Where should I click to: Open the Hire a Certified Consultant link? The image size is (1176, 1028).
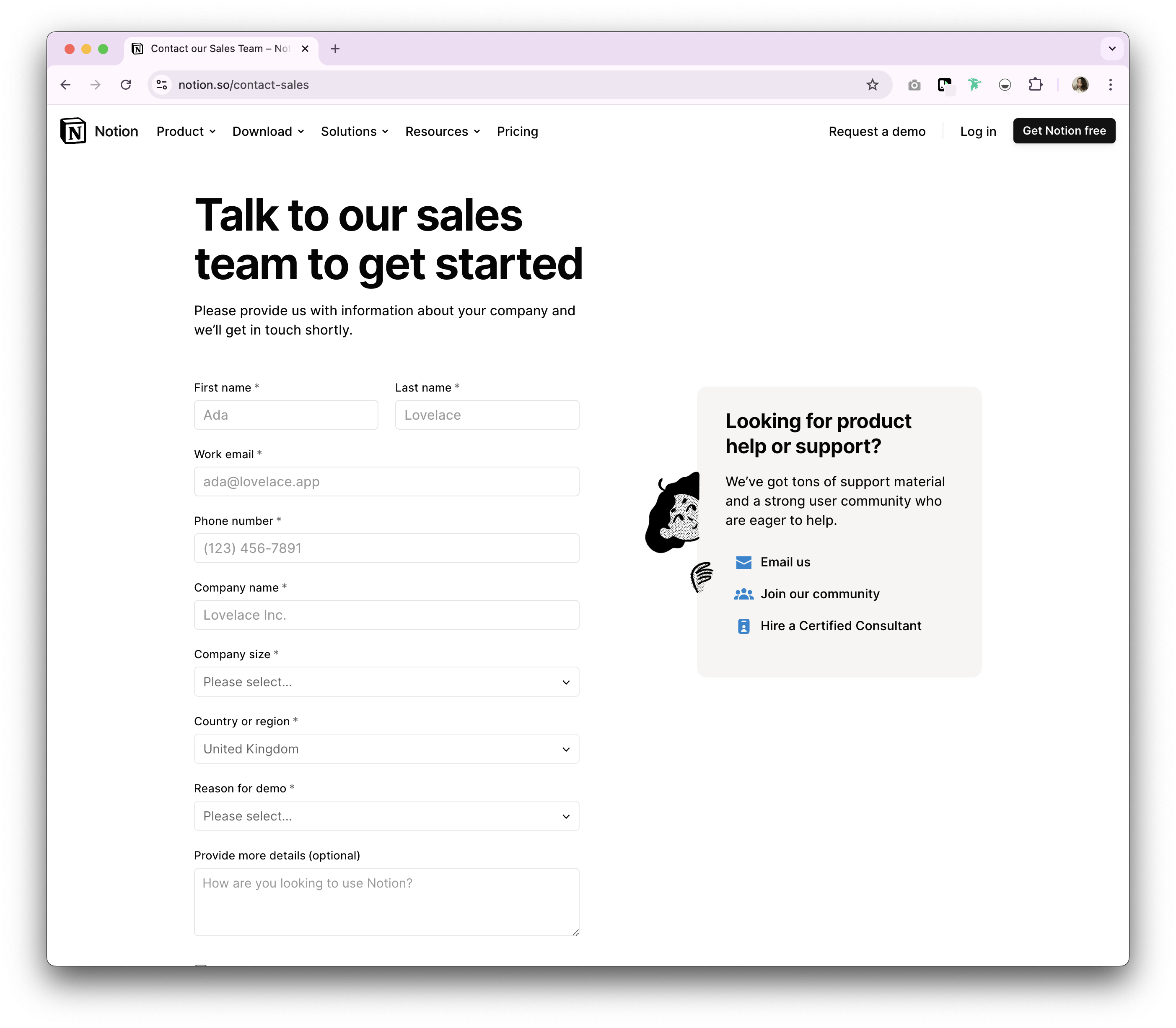pos(840,626)
